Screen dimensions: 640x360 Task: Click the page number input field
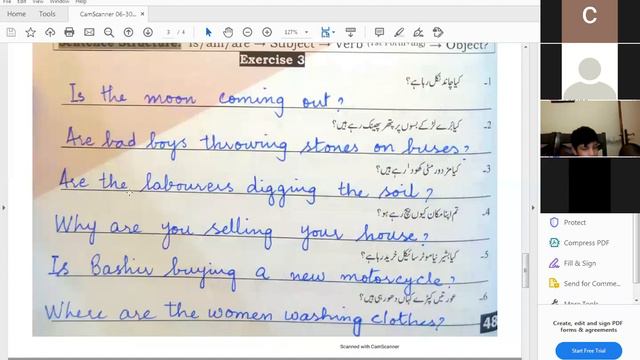click(x=169, y=32)
